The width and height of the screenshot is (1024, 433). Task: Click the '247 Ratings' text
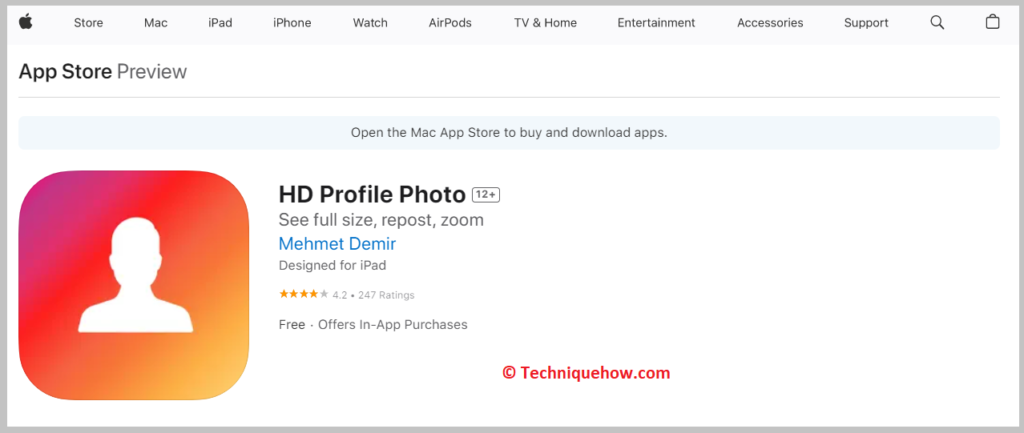[x=386, y=295]
